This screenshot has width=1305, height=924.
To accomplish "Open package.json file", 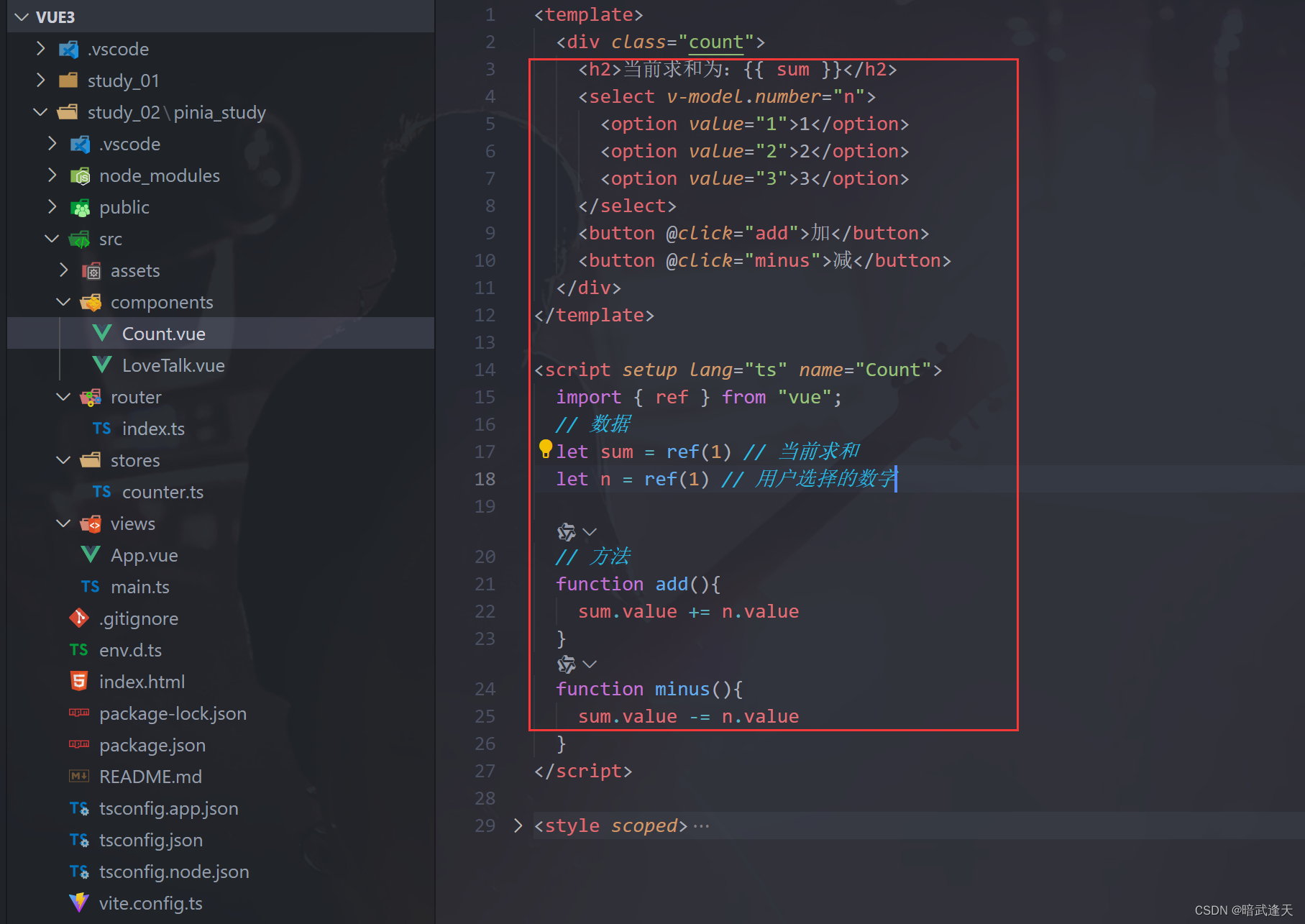I will (220, 744).
